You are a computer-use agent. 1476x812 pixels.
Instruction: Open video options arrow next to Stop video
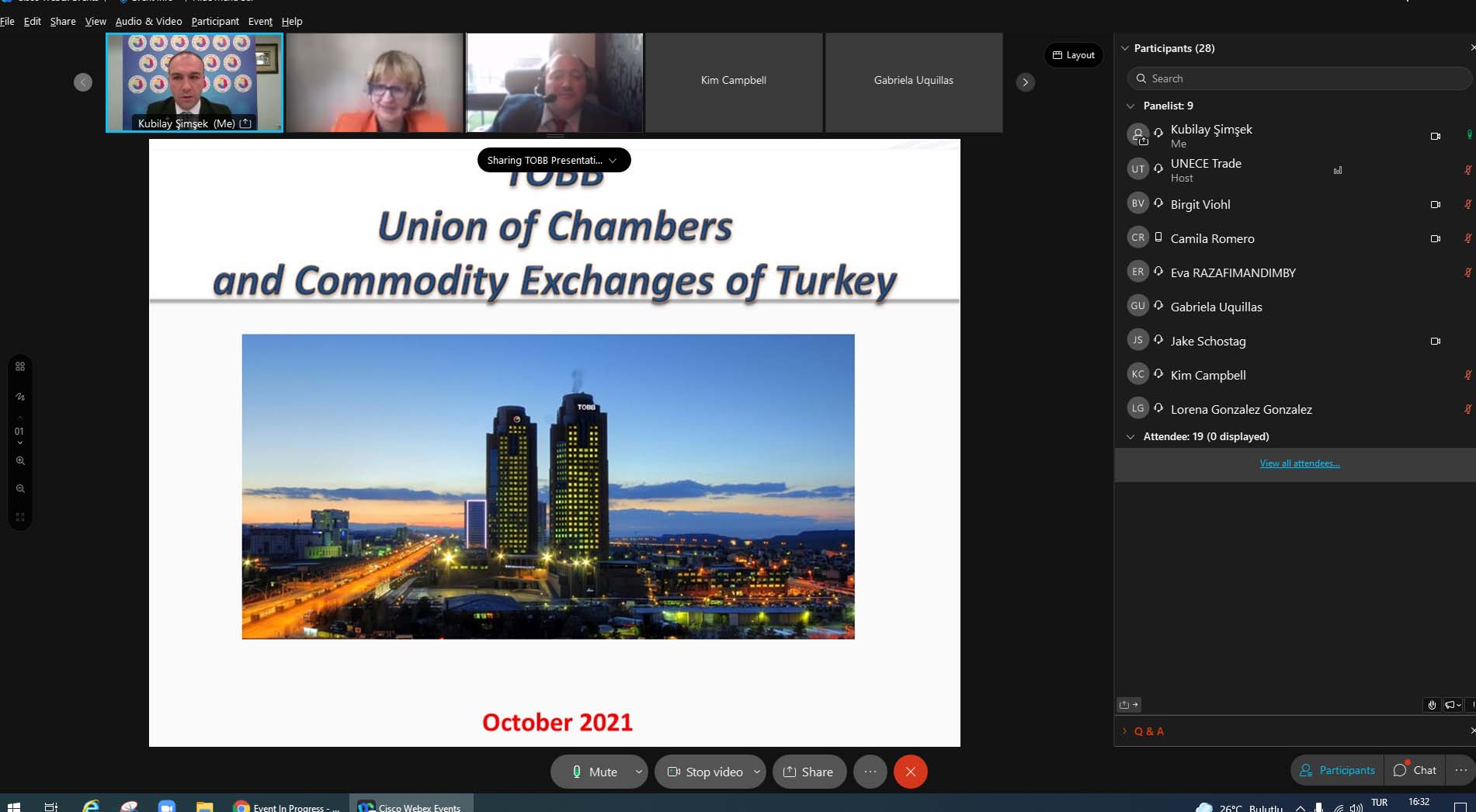757,772
